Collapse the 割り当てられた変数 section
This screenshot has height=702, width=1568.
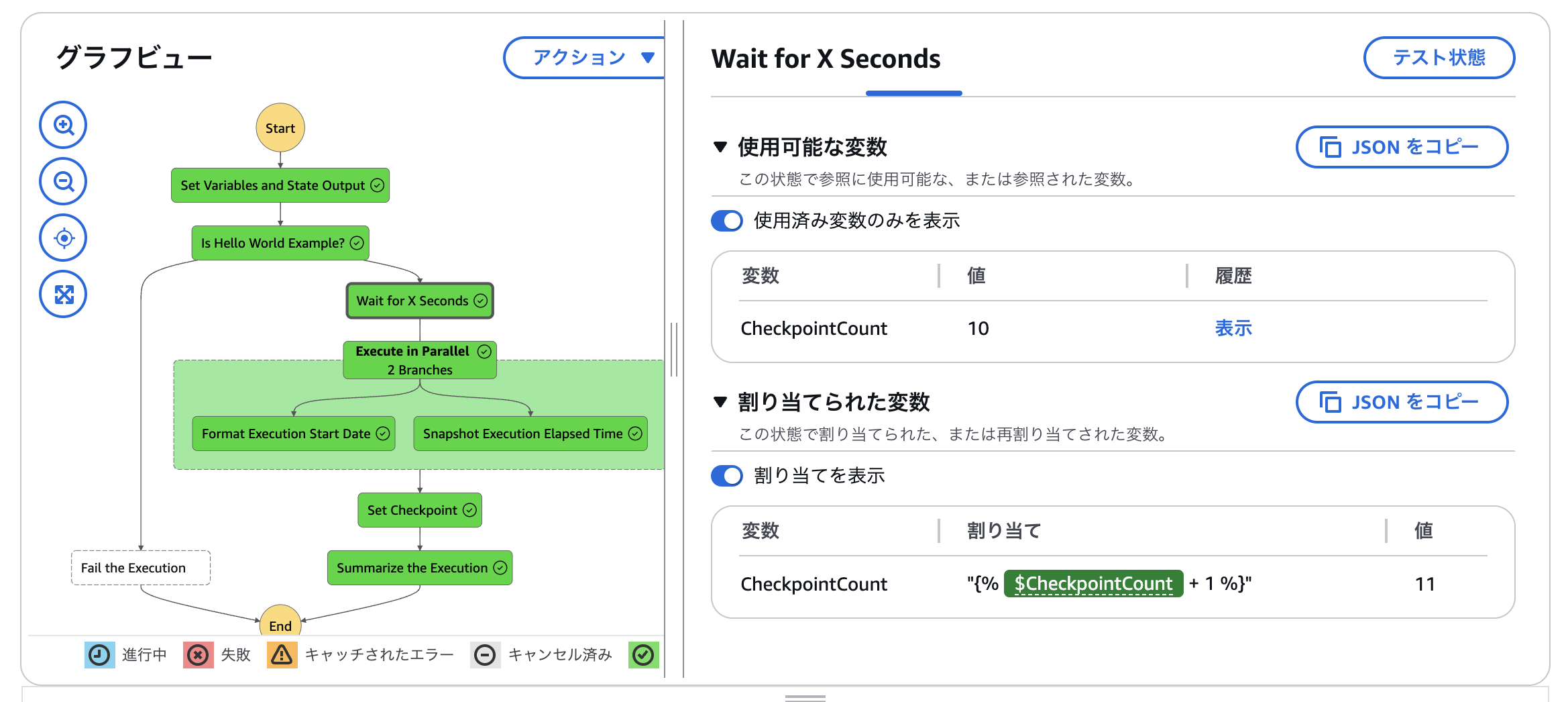(x=720, y=403)
